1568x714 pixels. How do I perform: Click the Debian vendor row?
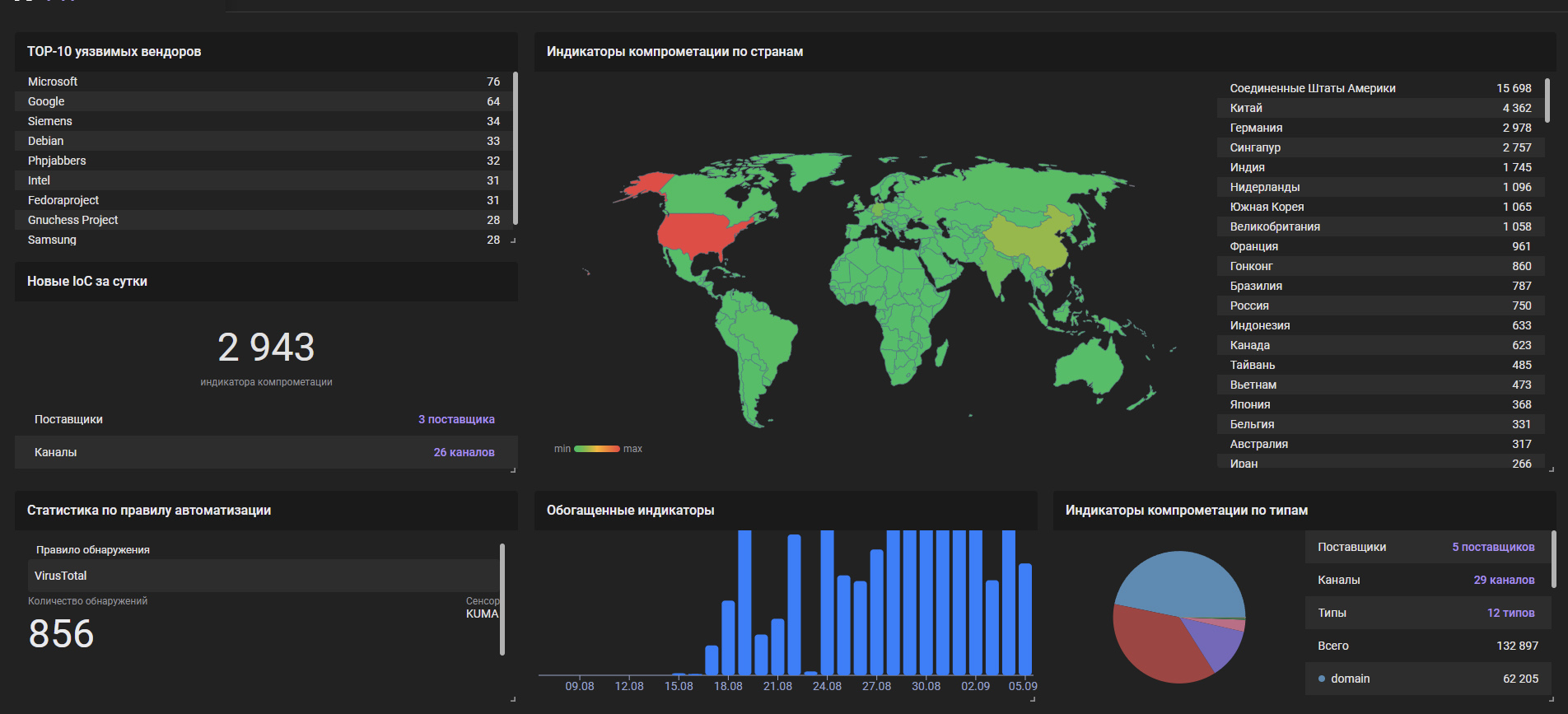[x=264, y=141]
